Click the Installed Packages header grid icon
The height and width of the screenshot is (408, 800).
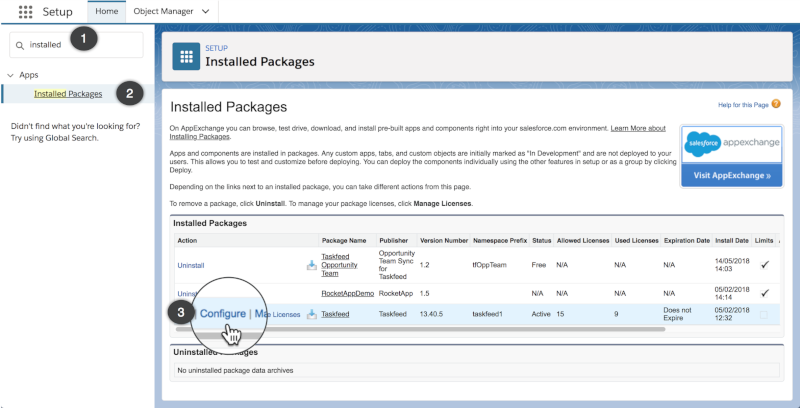click(x=186, y=56)
